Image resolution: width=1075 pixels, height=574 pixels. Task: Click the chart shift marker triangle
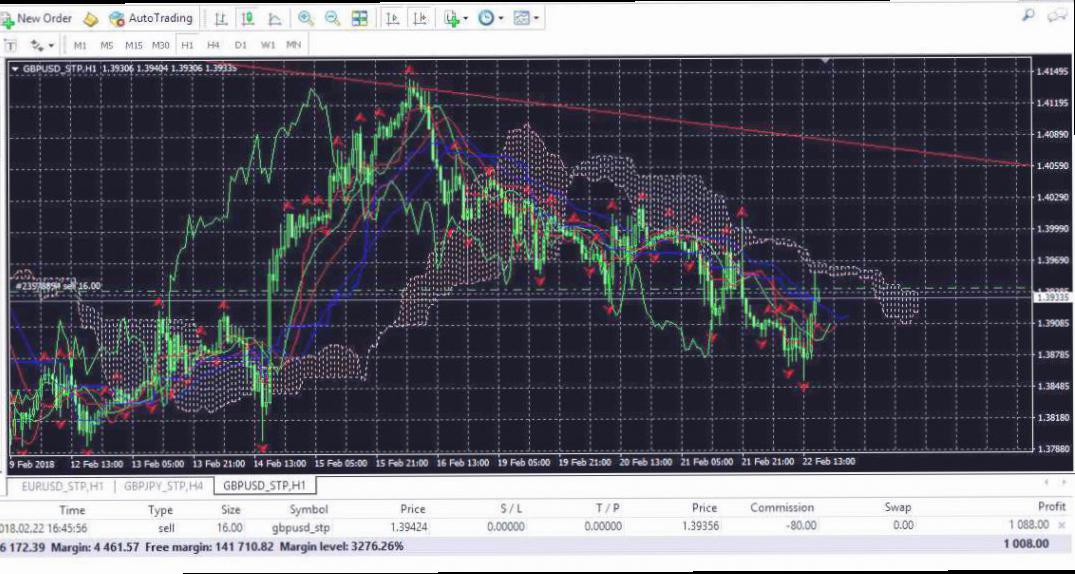[826, 62]
